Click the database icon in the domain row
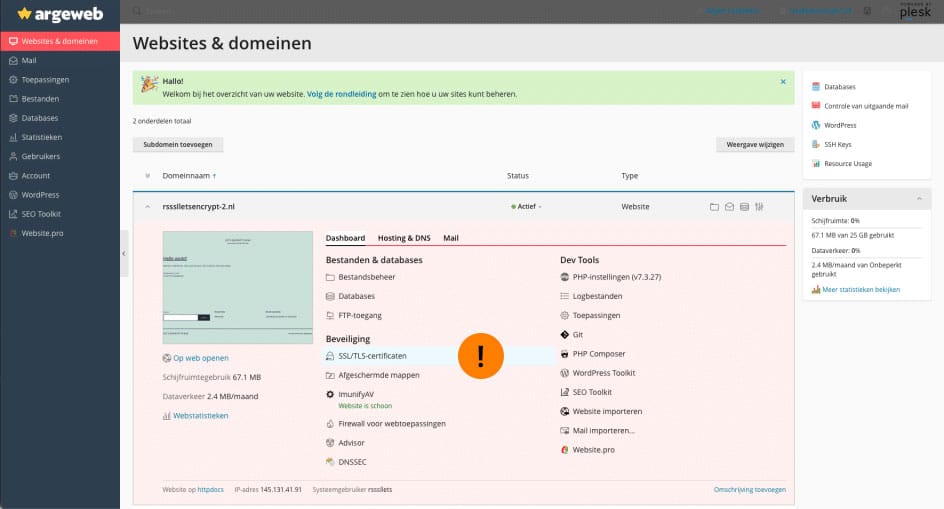944x509 pixels. [x=744, y=207]
